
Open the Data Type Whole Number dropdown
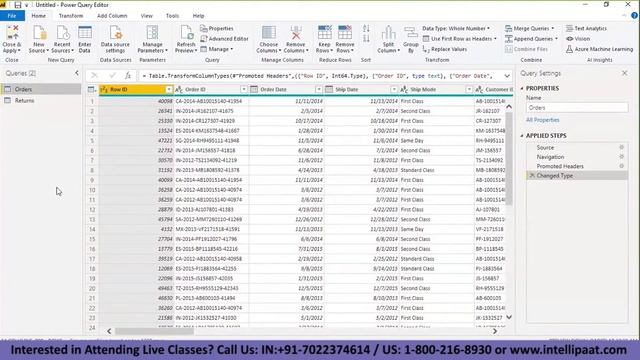click(456, 29)
